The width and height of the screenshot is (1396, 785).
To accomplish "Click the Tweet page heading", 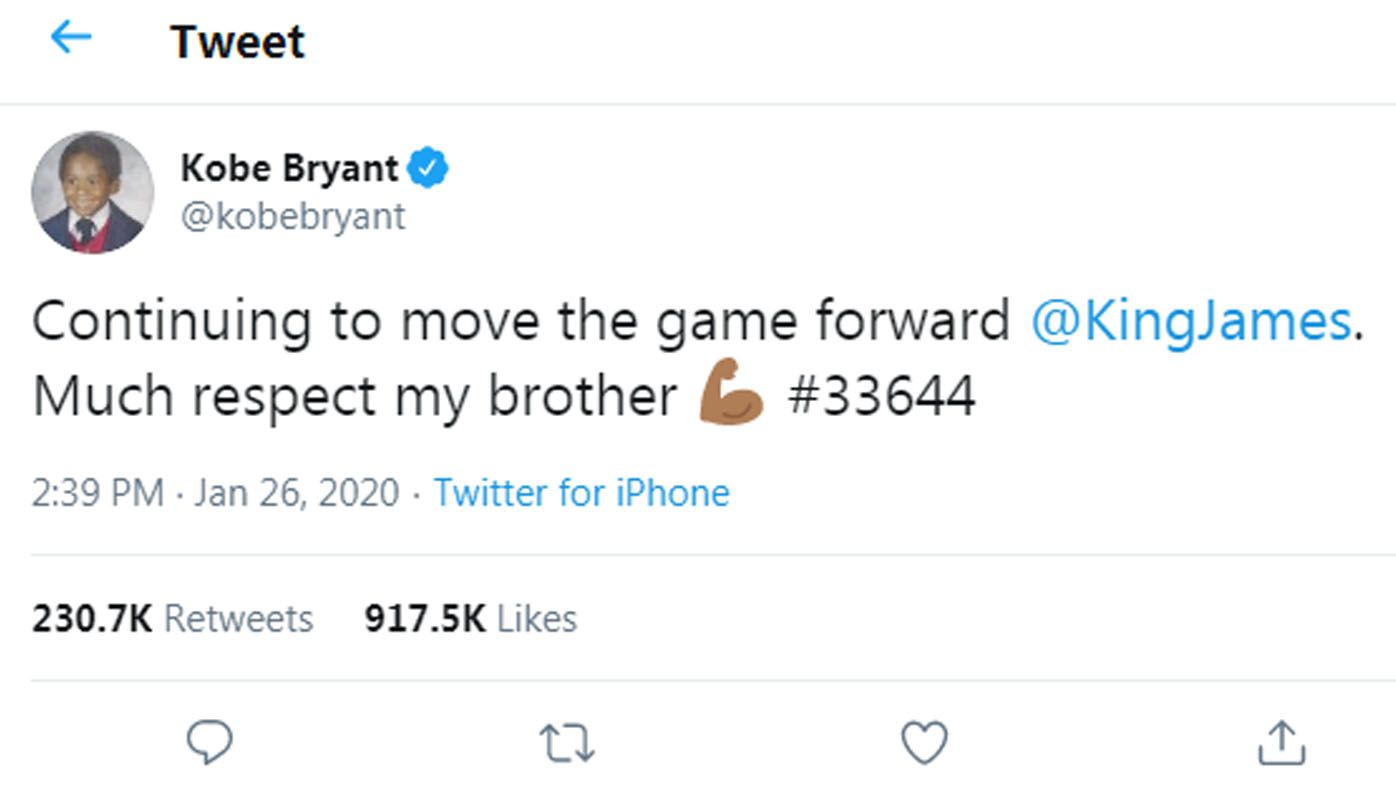I will (x=237, y=42).
